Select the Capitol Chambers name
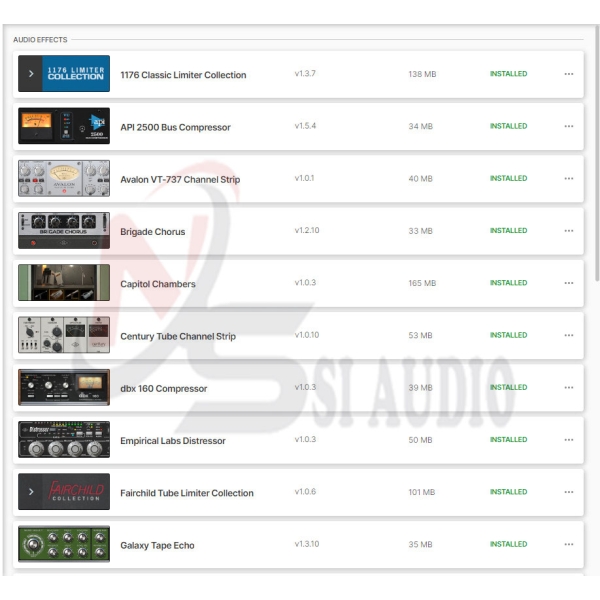 click(x=158, y=284)
